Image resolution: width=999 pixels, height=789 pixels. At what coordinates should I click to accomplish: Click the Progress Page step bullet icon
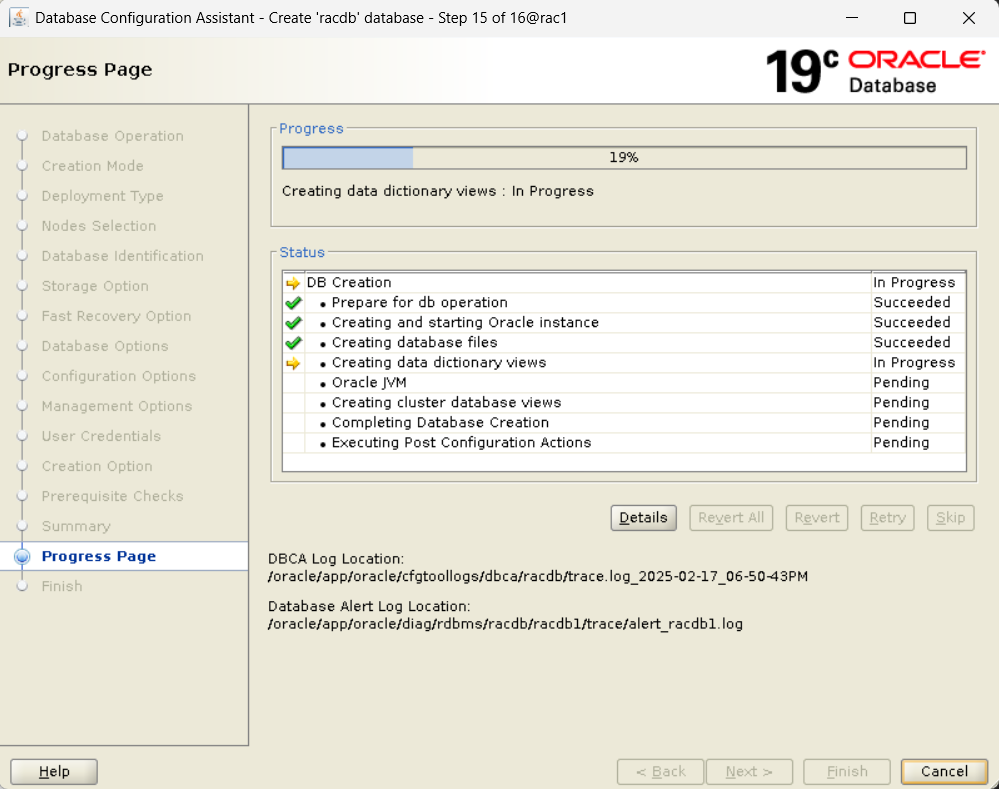coord(22,556)
